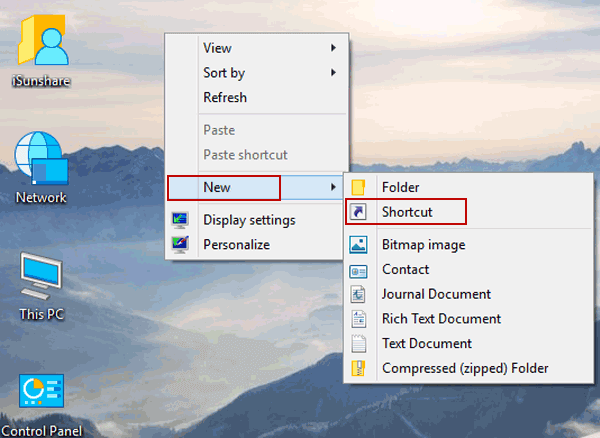Screen dimensions: 600x438
Task: Click the yellow Folder icon in submenu
Action: pyautogui.click(x=359, y=187)
